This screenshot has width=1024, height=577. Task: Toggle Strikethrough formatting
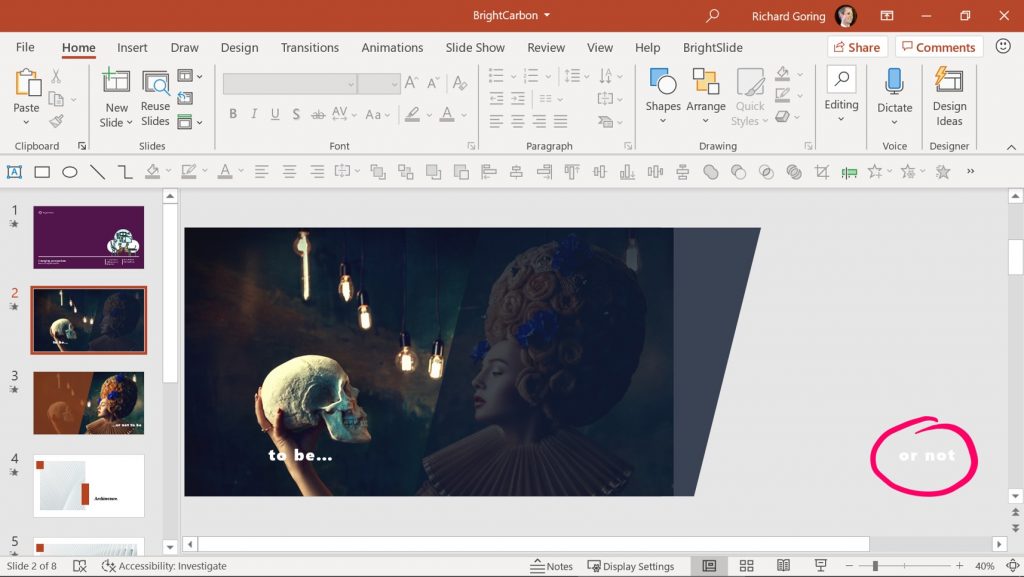click(317, 114)
